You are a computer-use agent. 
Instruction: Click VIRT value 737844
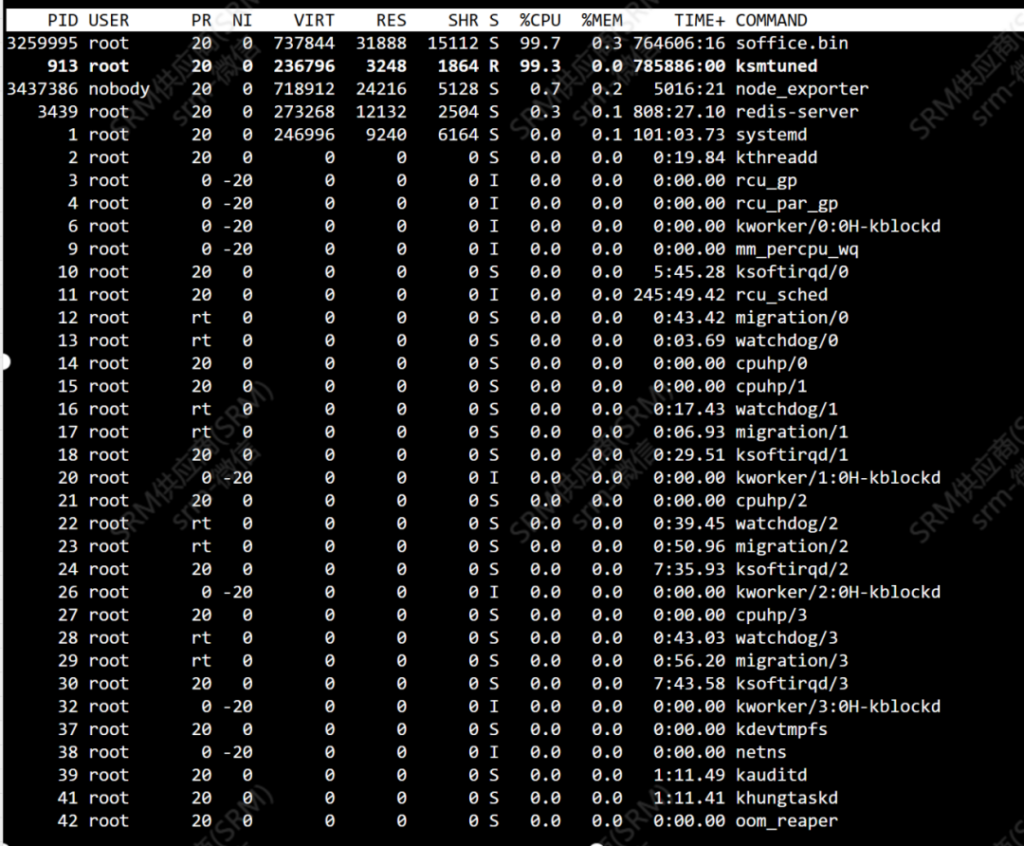[x=304, y=43]
